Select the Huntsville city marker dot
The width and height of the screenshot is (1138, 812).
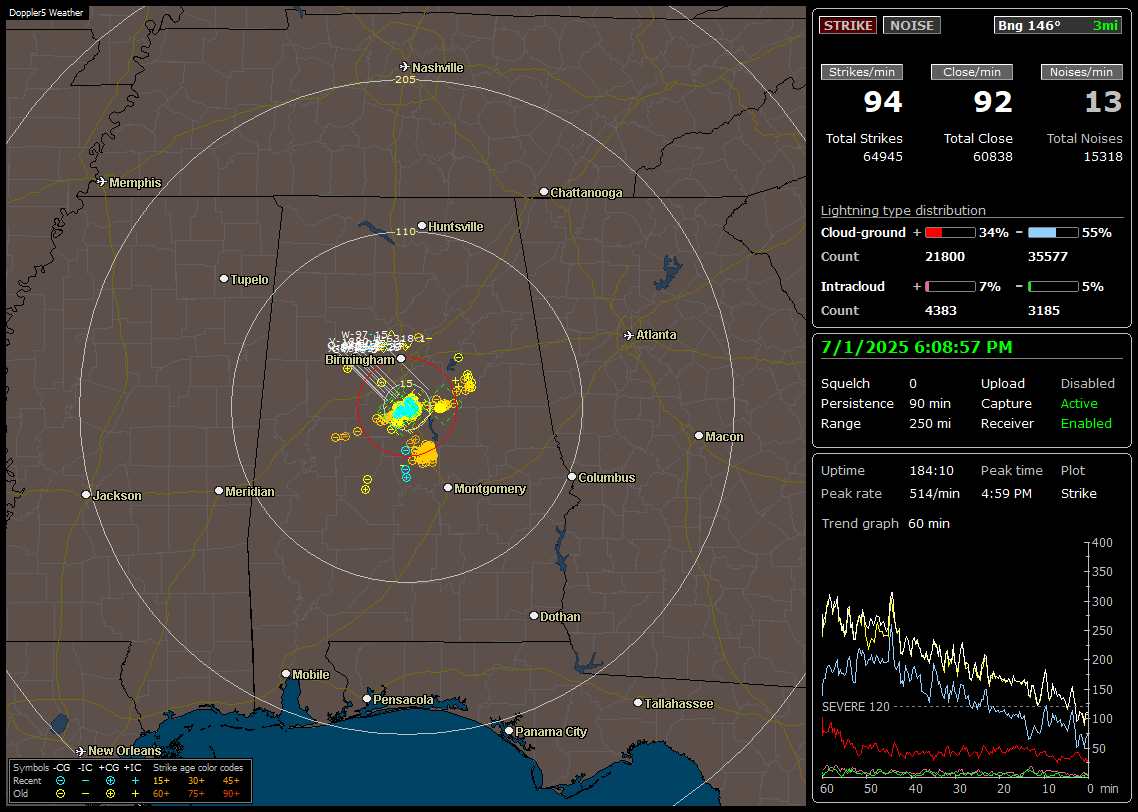pyautogui.click(x=422, y=226)
